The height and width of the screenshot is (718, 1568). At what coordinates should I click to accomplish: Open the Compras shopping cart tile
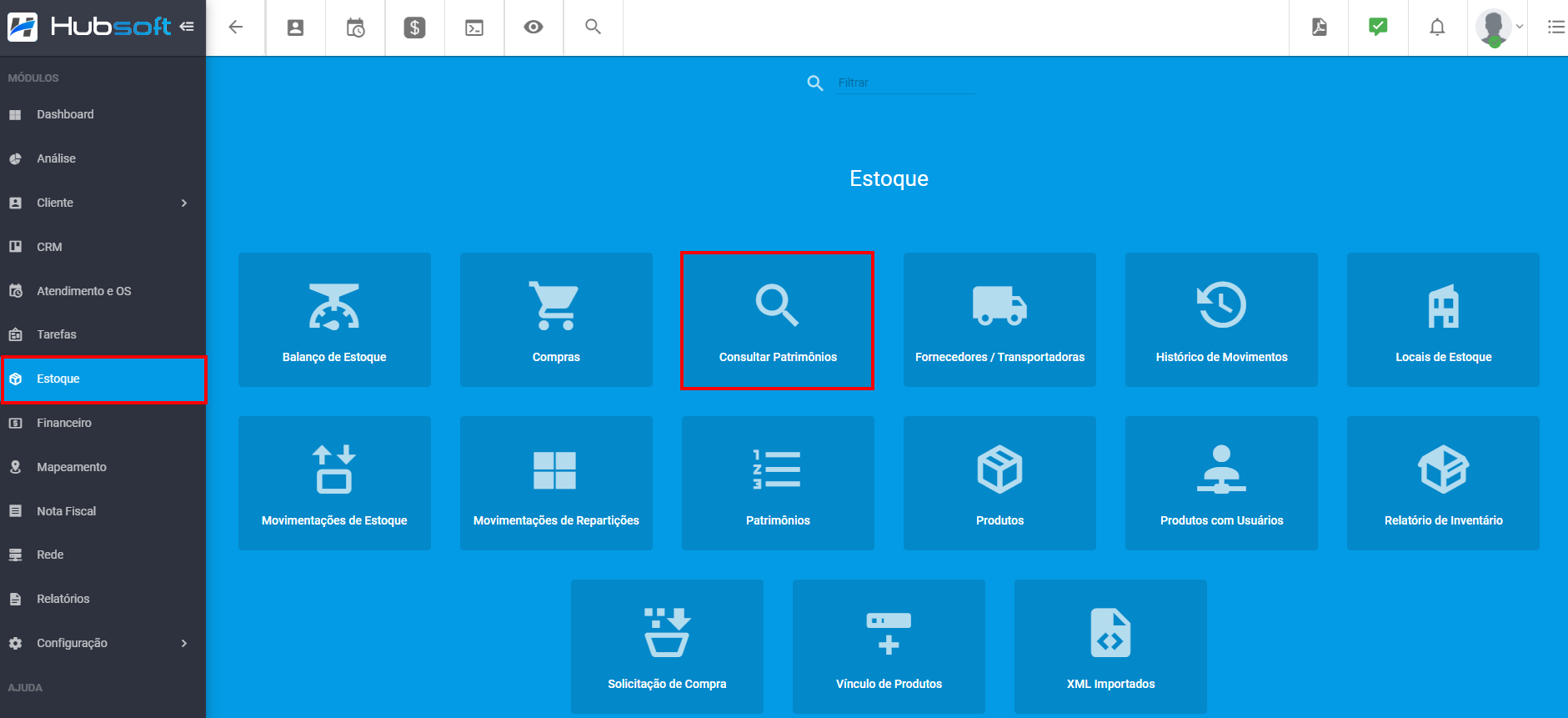click(556, 319)
